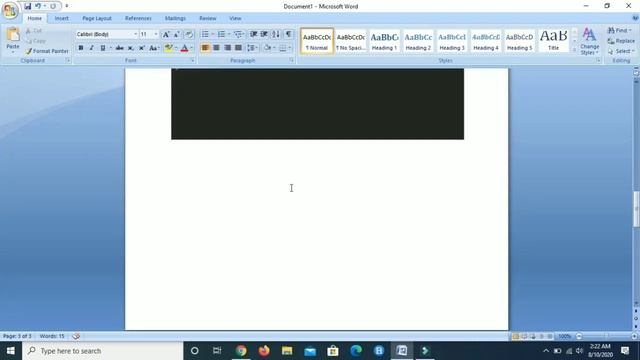This screenshot has width=640, height=360.
Task: Click Windows search box
Action: coord(103,351)
